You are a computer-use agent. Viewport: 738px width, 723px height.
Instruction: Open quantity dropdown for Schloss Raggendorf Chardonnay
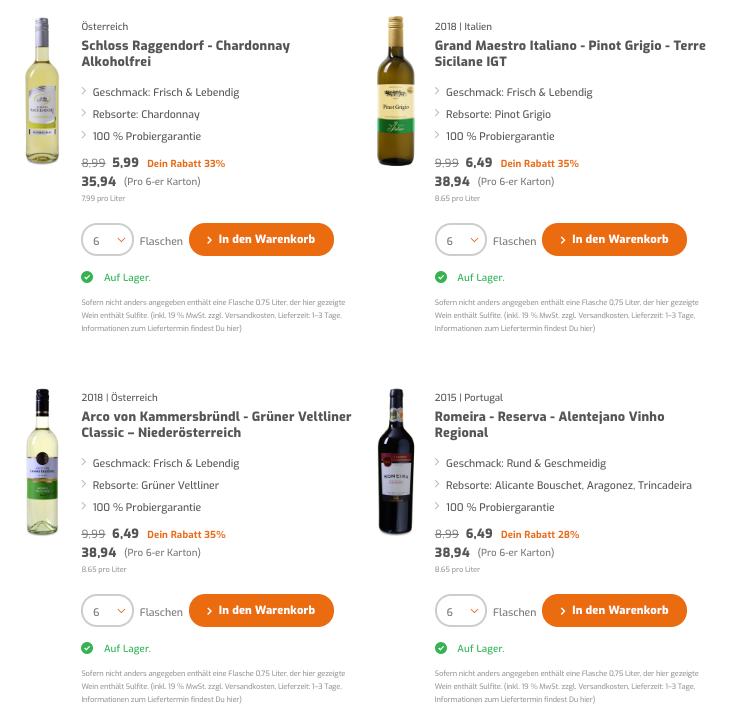click(x=106, y=241)
